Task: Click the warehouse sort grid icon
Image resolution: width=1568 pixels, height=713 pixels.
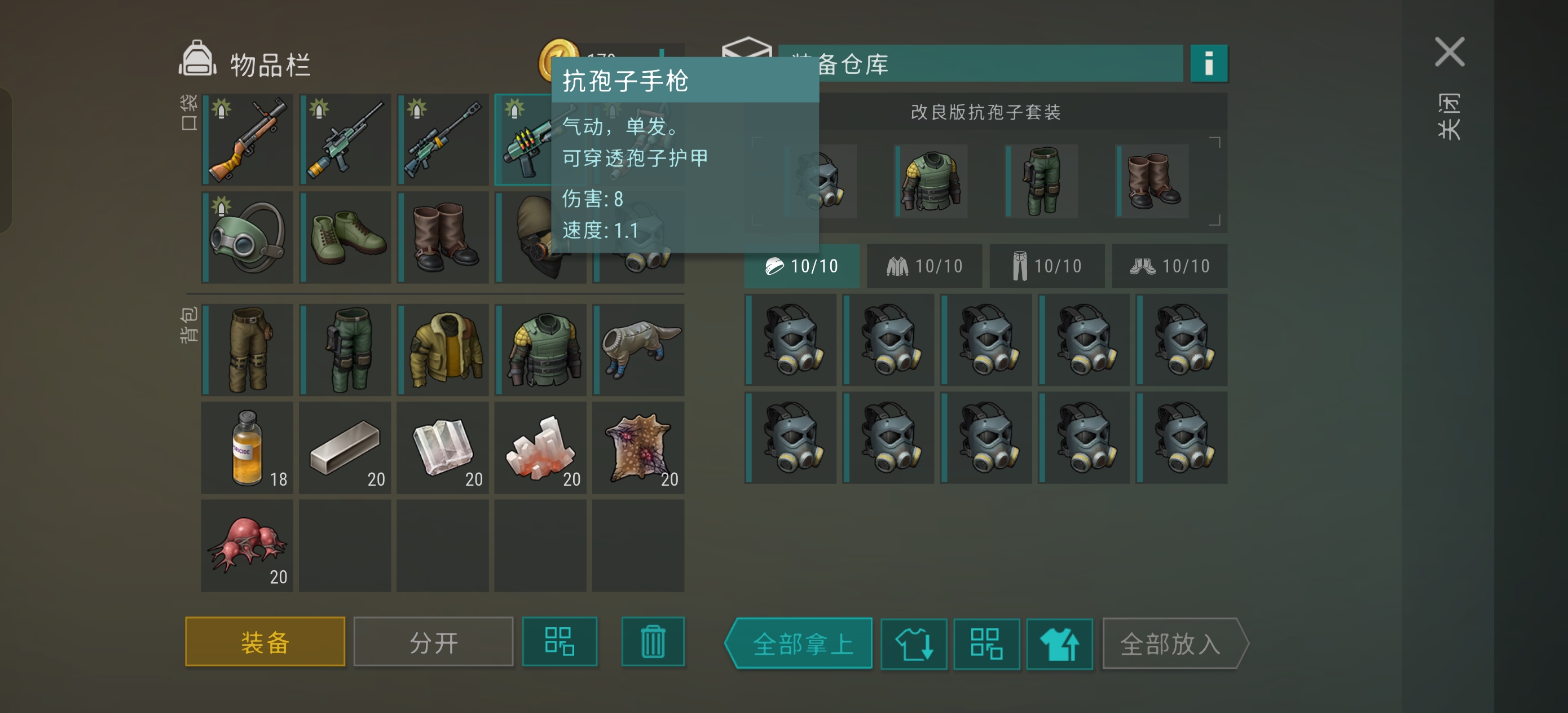Action: point(986,644)
